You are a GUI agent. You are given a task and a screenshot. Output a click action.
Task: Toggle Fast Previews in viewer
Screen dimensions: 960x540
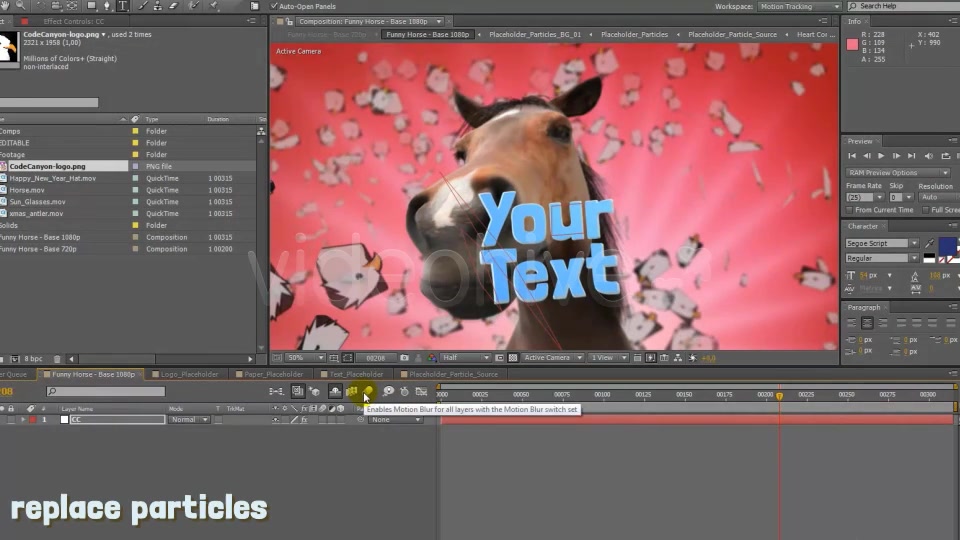pyautogui.click(x=651, y=358)
